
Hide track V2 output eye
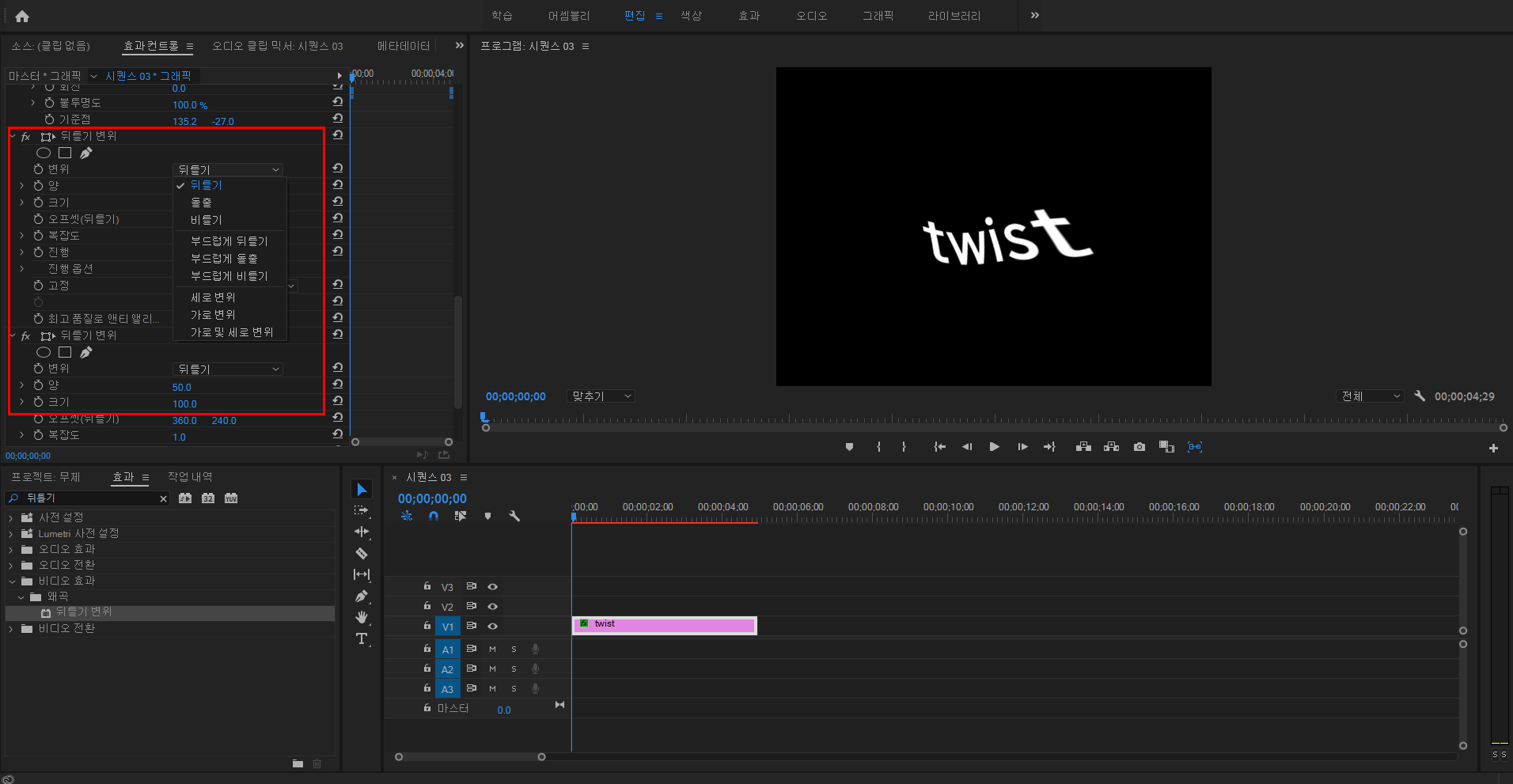click(x=492, y=607)
